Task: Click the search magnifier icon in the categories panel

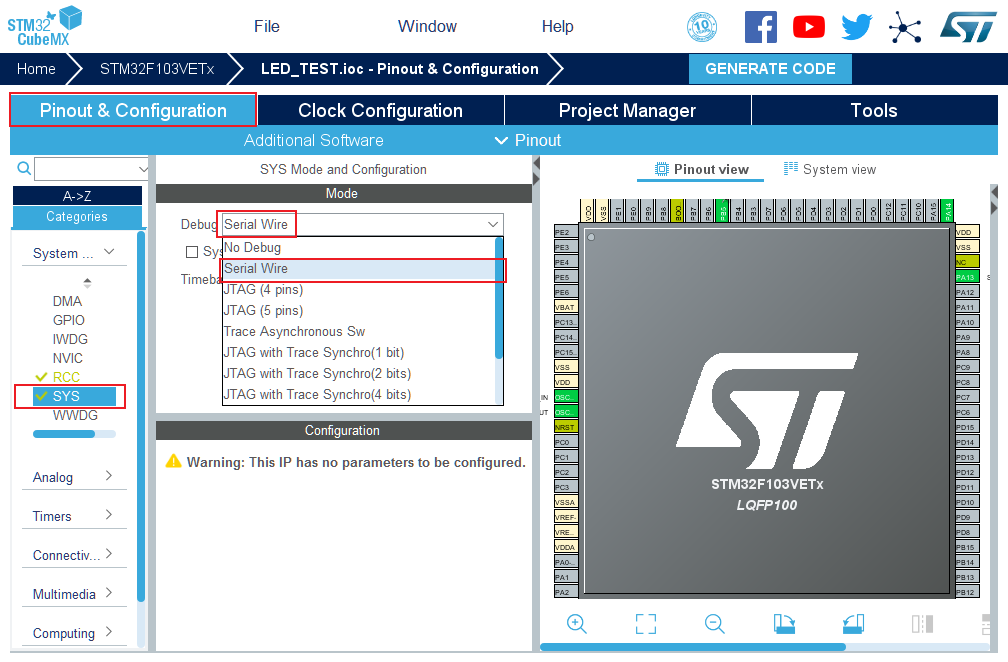Action: coord(24,168)
